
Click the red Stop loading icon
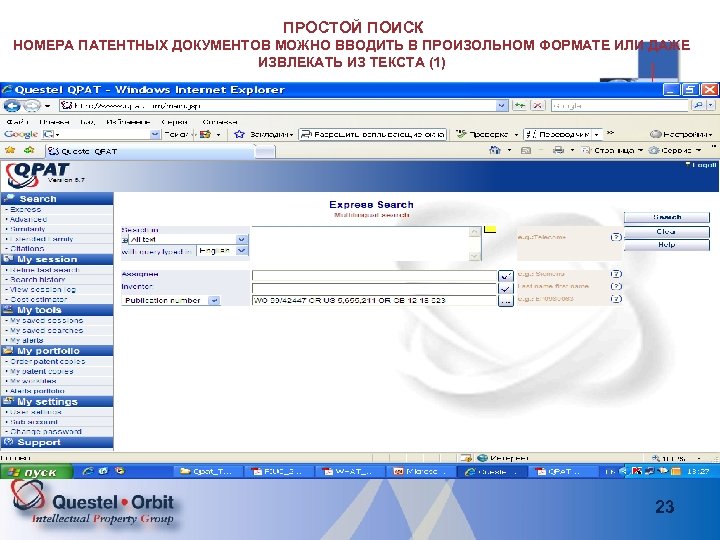click(538, 106)
